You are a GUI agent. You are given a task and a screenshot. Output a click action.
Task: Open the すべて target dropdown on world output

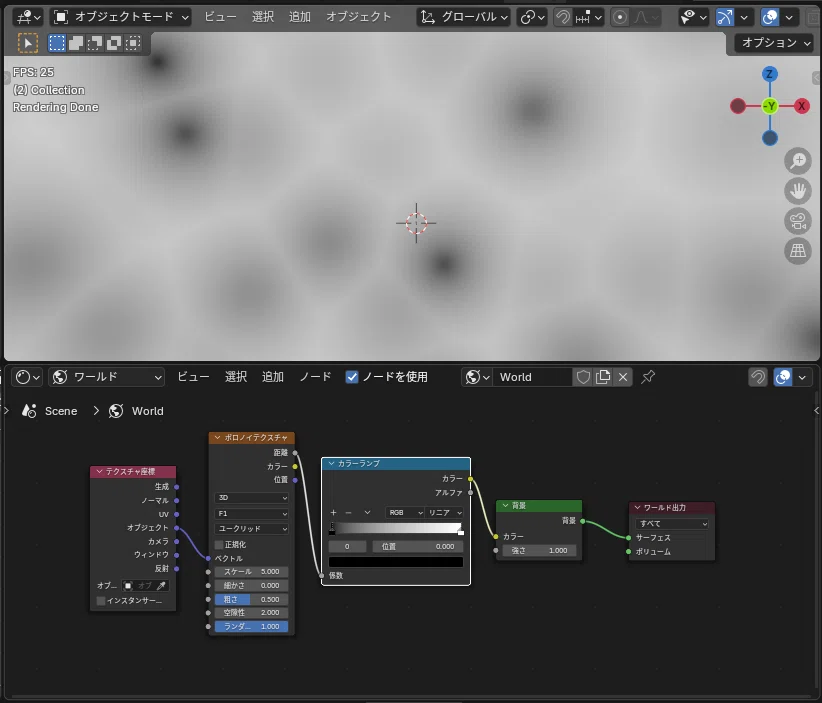point(672,524)
